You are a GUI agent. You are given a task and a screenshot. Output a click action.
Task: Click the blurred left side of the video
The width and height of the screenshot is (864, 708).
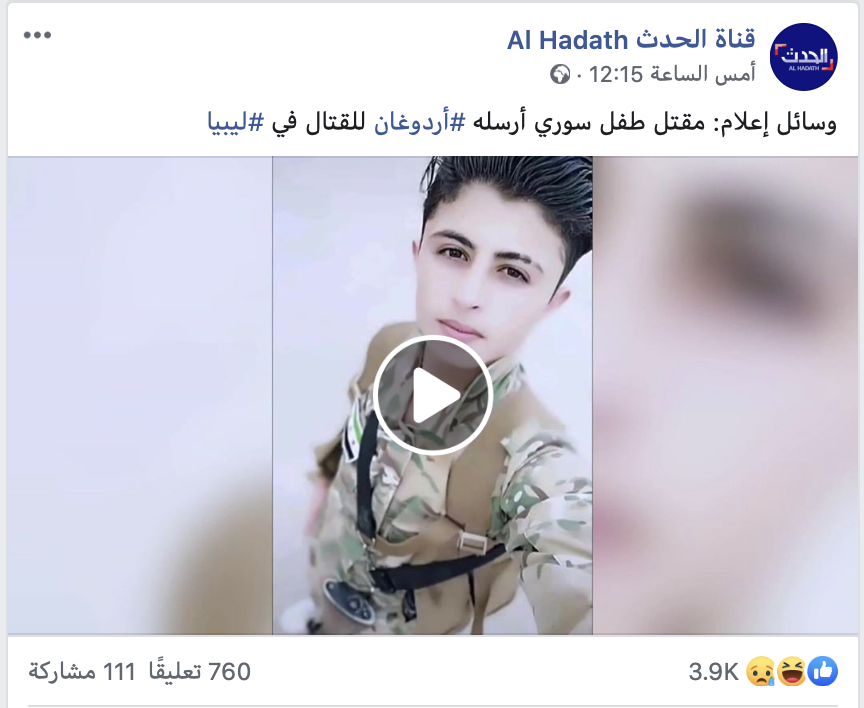(x=140, y=395)
